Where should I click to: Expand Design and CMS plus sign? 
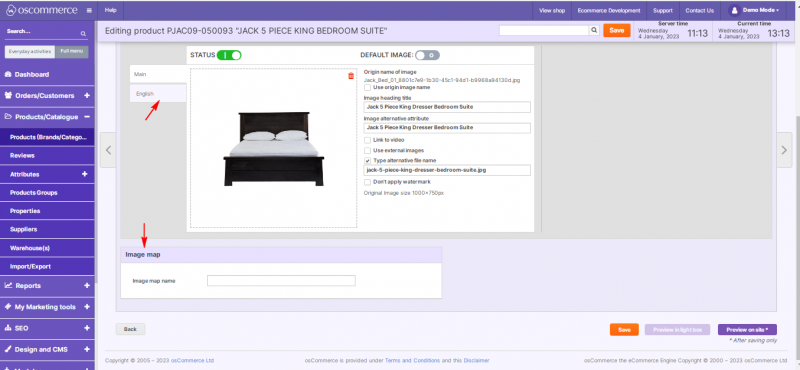(87, 350)
